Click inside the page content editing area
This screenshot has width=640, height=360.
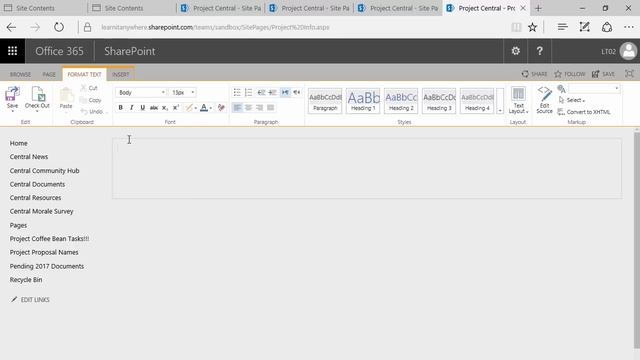tap(367, 168)
